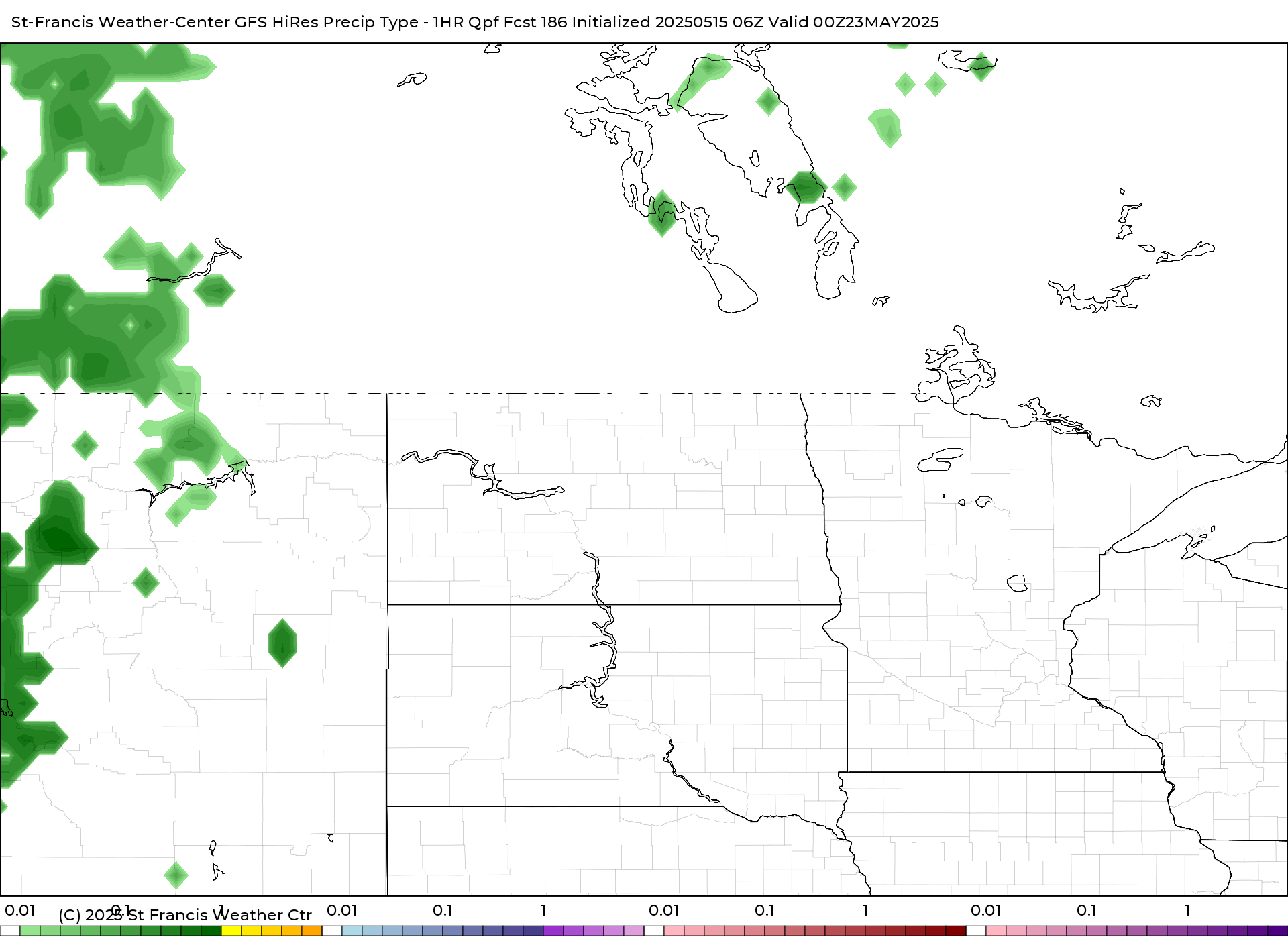This screenshot has height=939, width=1288.
Task: Click the 0.1 label above the pink-indigo scale
Action: (x=1087, y=910)
